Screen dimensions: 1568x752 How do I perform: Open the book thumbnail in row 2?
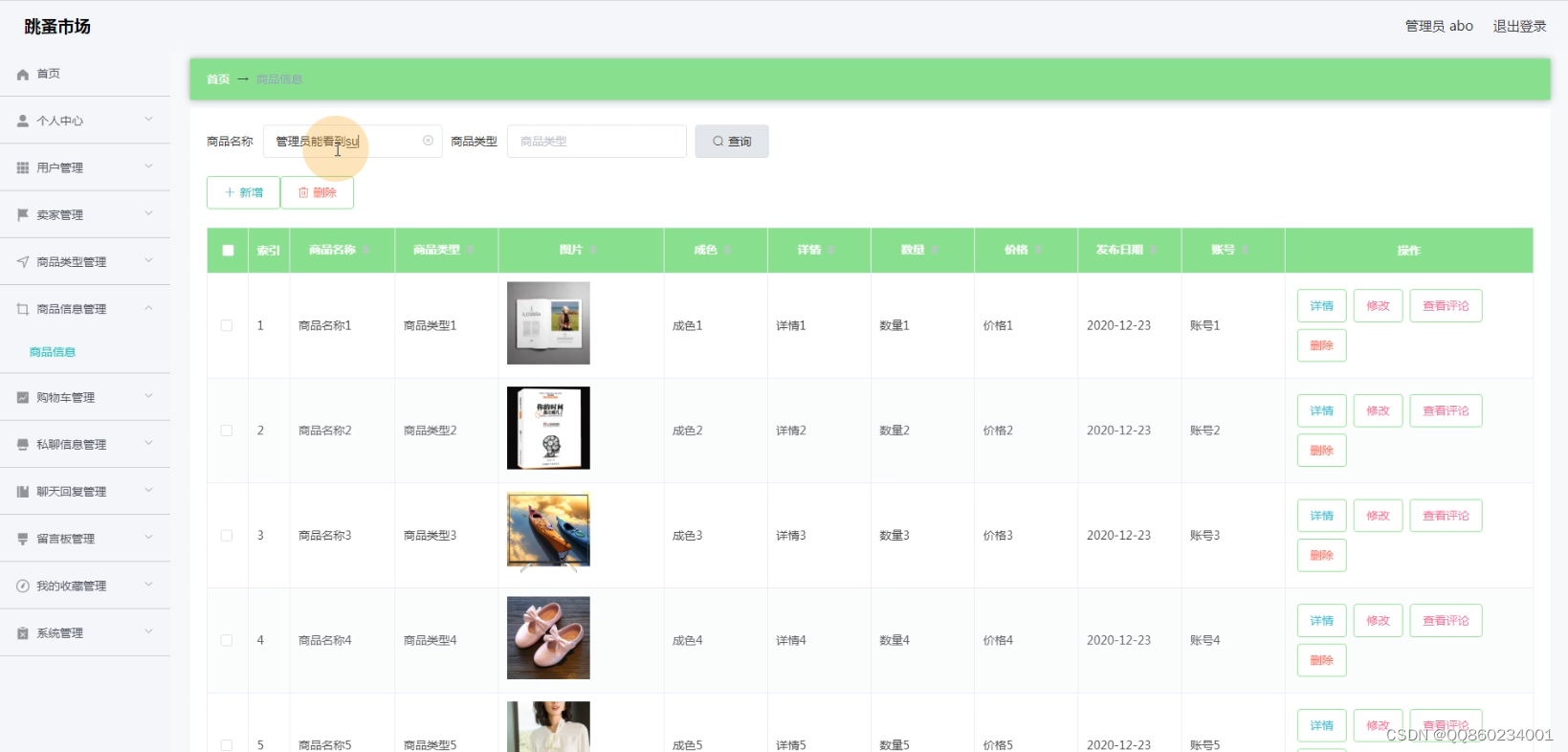click(x=548, y=428)
